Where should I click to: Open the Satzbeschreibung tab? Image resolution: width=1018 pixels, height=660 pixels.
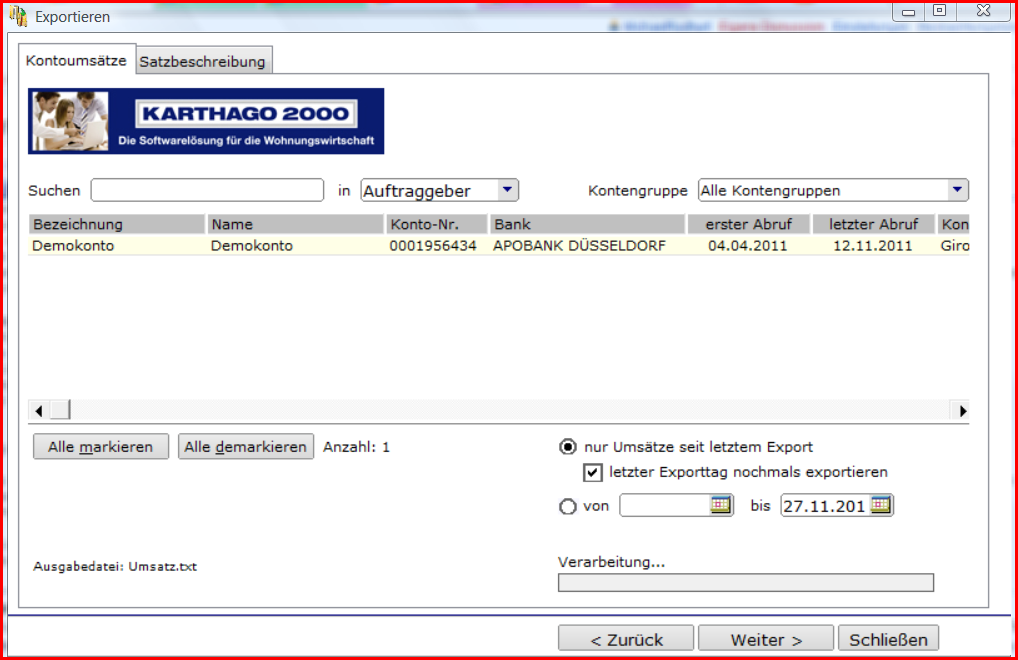pyautogui.click(x=203, y=62)
